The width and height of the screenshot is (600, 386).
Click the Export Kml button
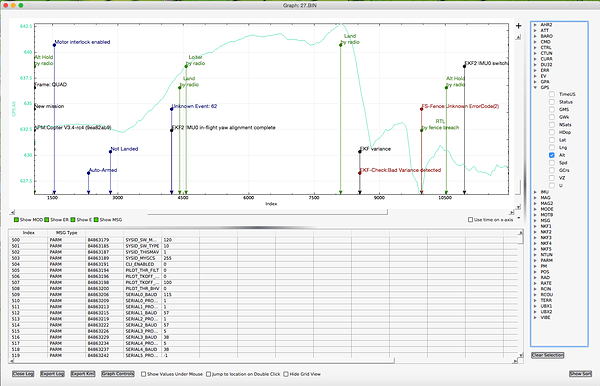(83, 374)
